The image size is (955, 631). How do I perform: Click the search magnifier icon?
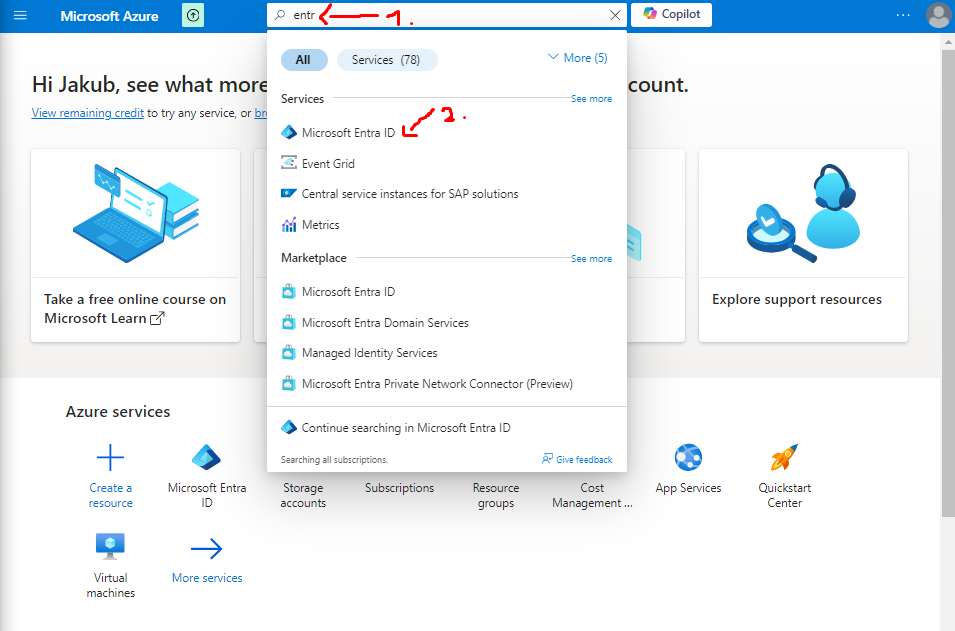click(x=280, y=15)
